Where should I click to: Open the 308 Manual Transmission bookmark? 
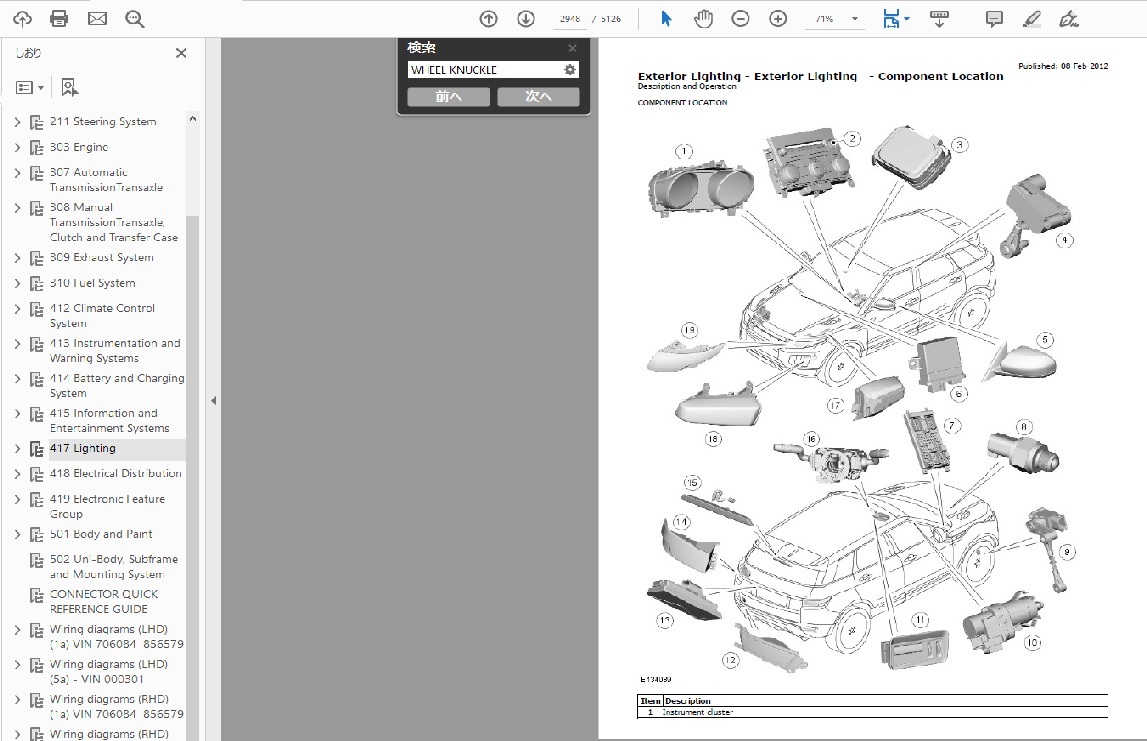(x=113, y=222)
